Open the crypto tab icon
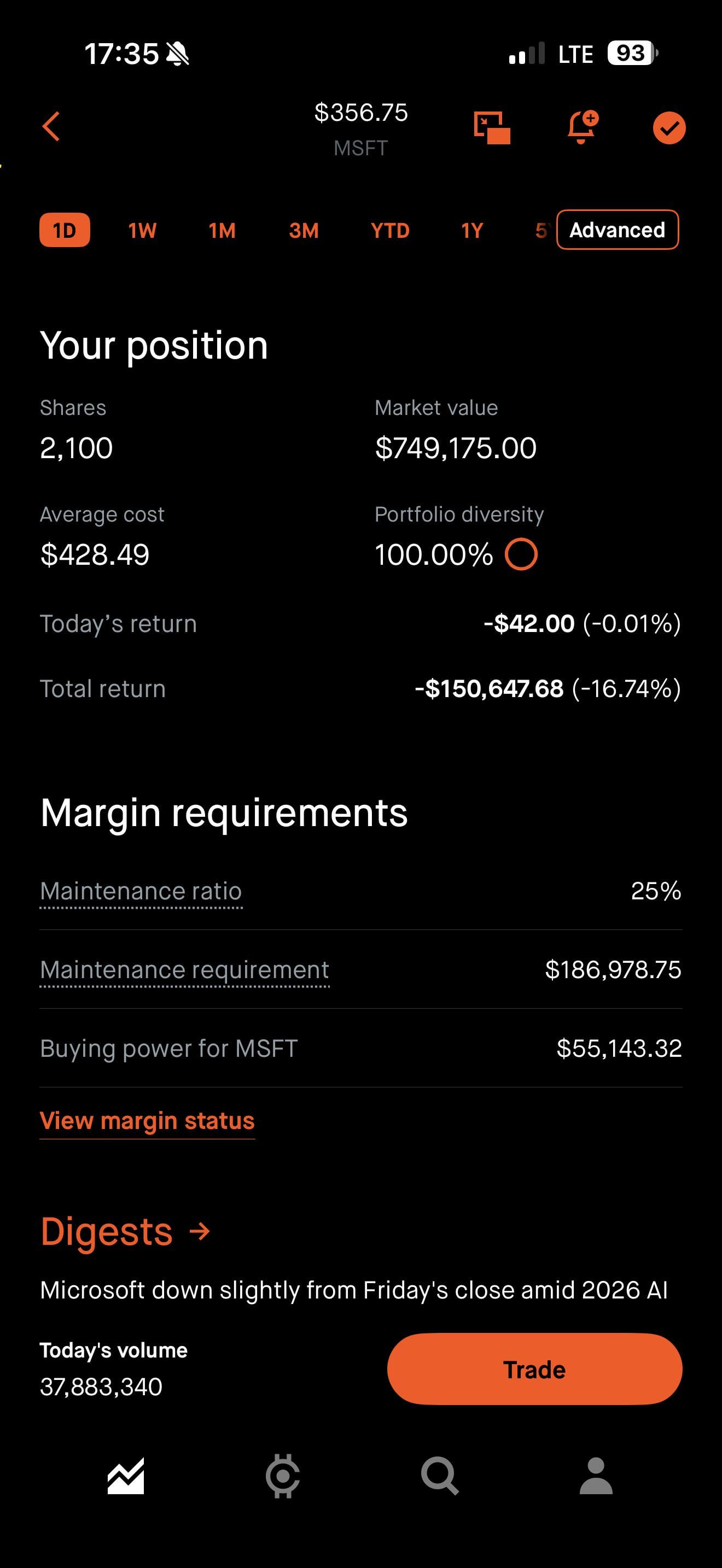This screenshot has height=1568, width=722. 282,1476
